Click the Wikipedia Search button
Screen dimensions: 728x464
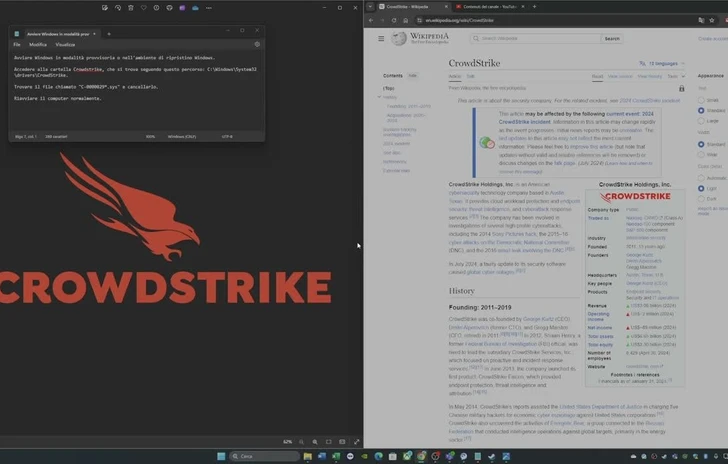click(x=611, y=38)
